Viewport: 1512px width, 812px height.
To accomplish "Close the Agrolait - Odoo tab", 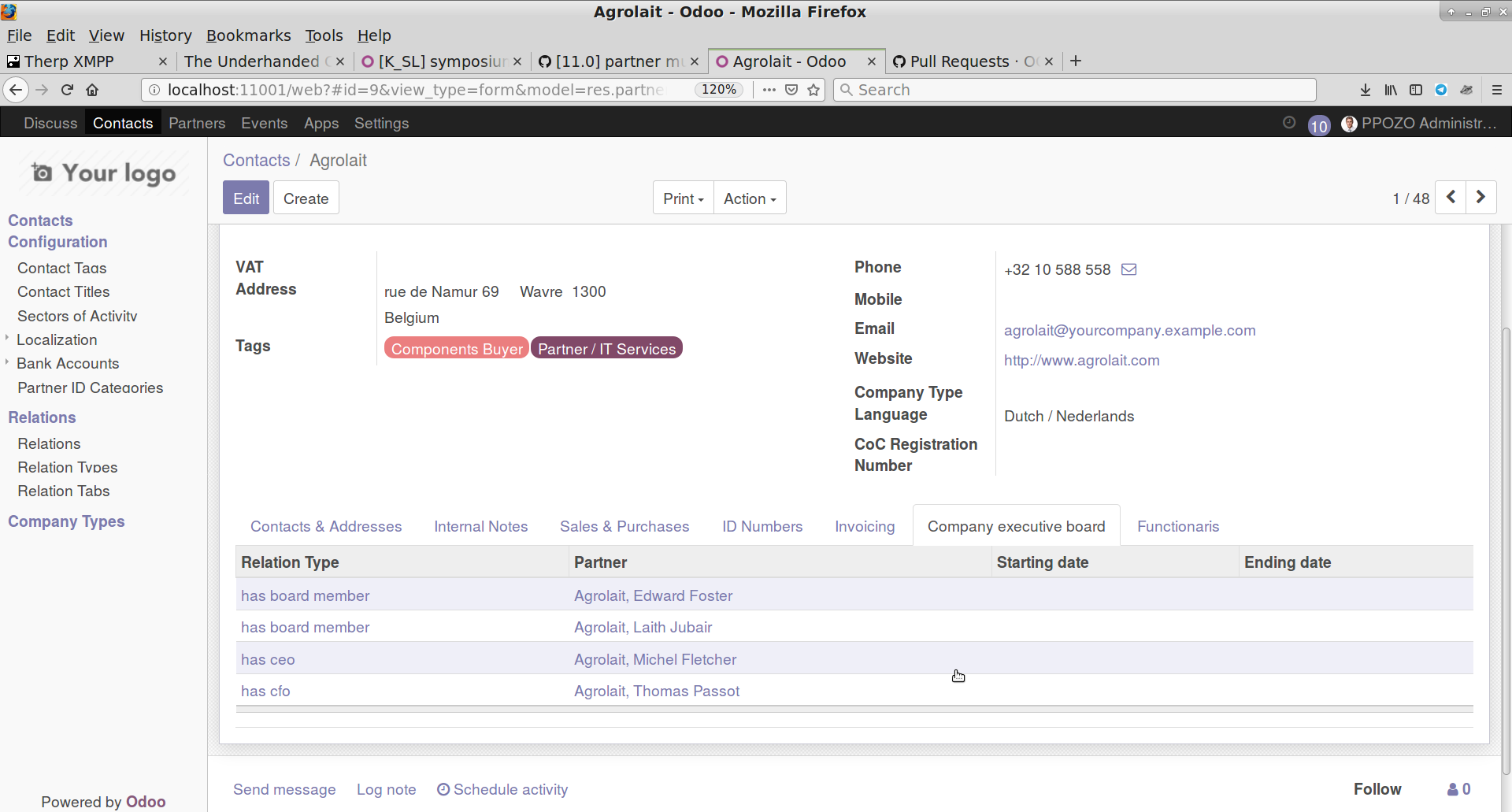I will pyautogui.click(x=872, y=61).
